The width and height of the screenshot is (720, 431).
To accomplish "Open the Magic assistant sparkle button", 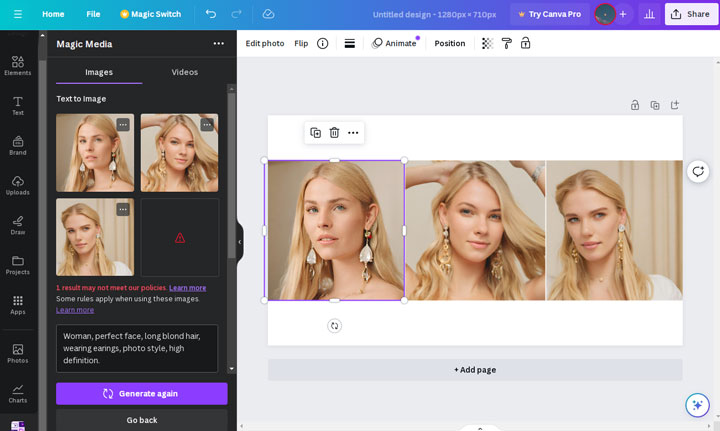I will [697, 405].
